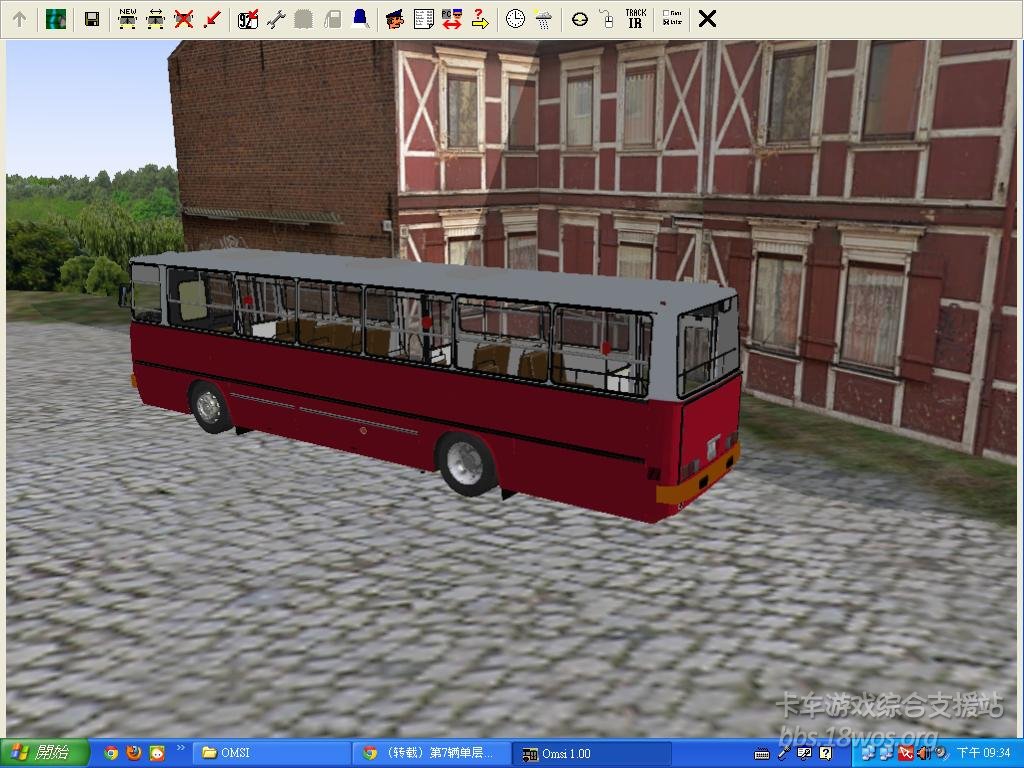Open the weather cloud and rain icon
Viewport: 1024px width, 768px height.
(x=543, y=19)
